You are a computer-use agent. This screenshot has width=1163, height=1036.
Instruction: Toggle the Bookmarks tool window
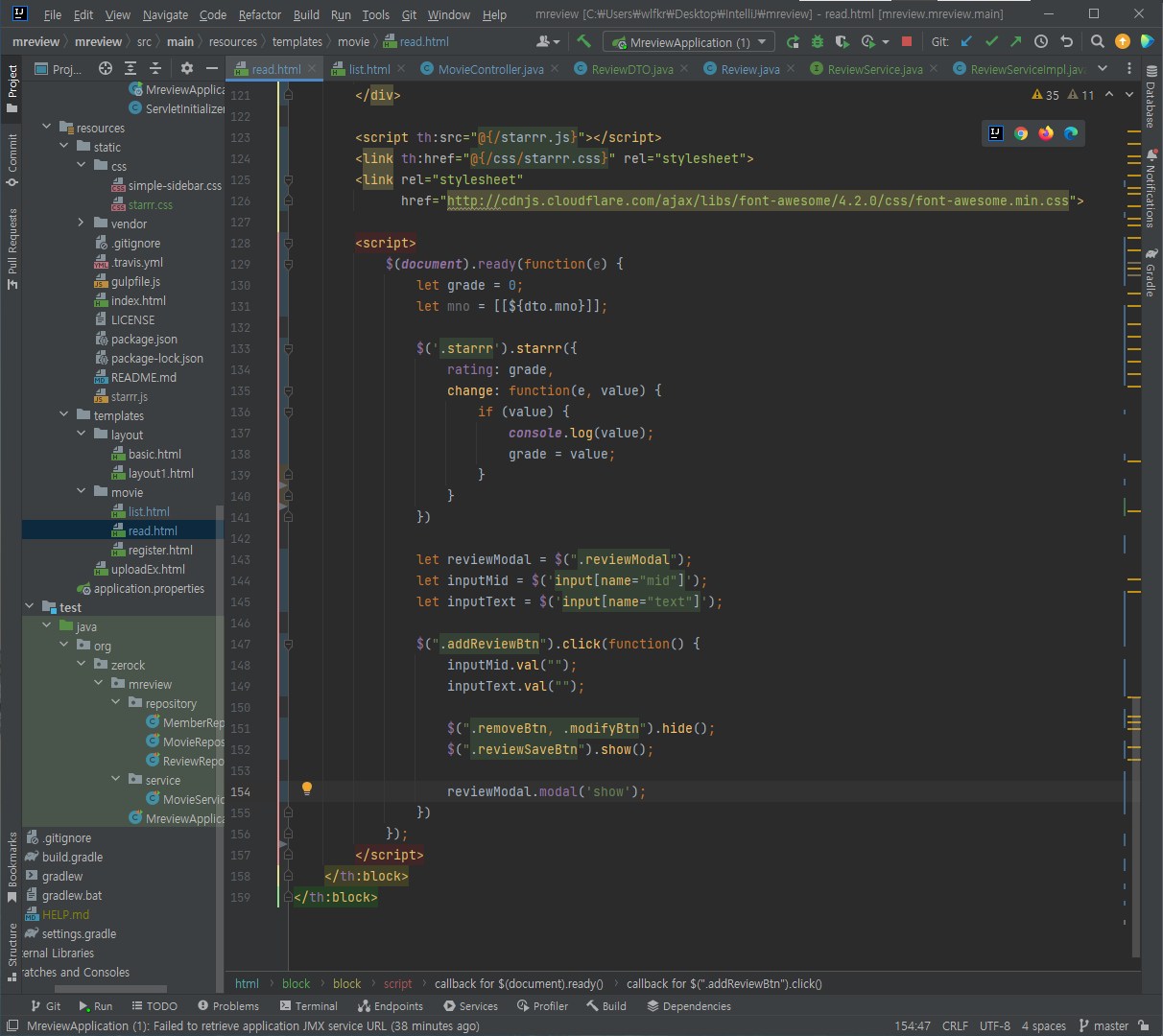pos(12,867)
